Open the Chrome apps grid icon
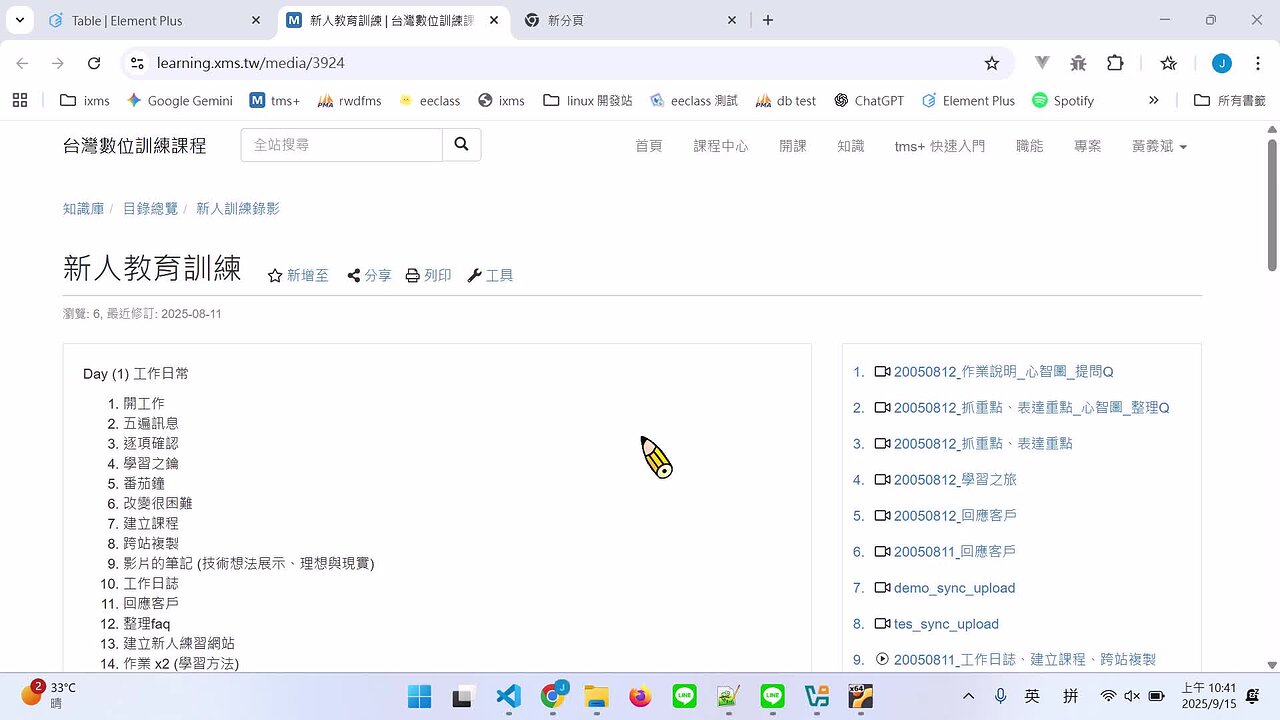Viewport: 1280px width, 720px height. coord(20,100)
